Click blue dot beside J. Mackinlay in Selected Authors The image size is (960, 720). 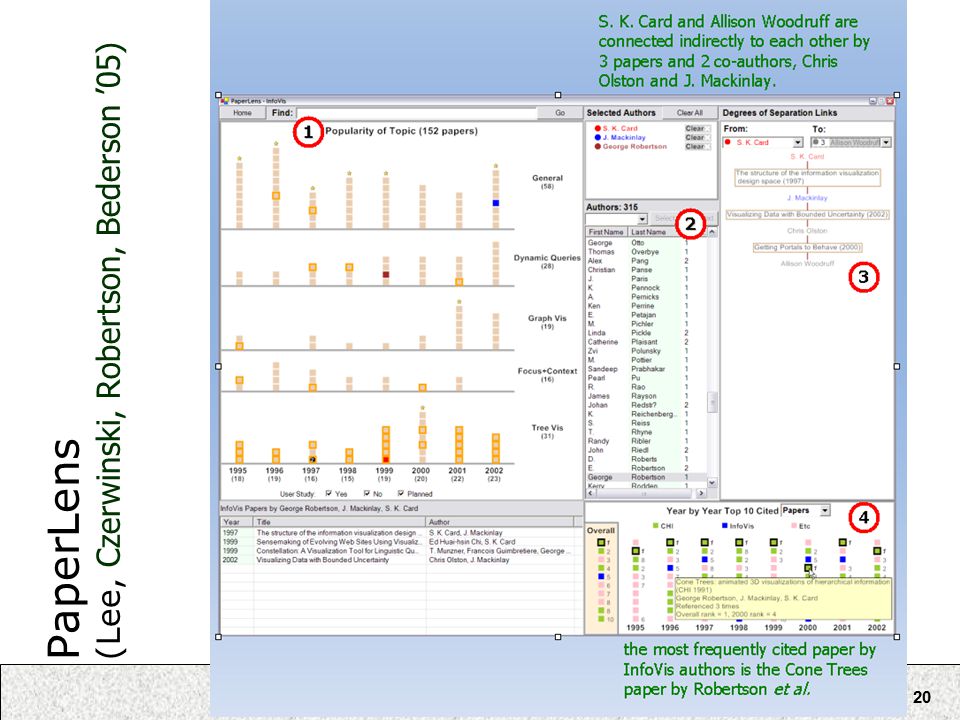tap(598, 138)
